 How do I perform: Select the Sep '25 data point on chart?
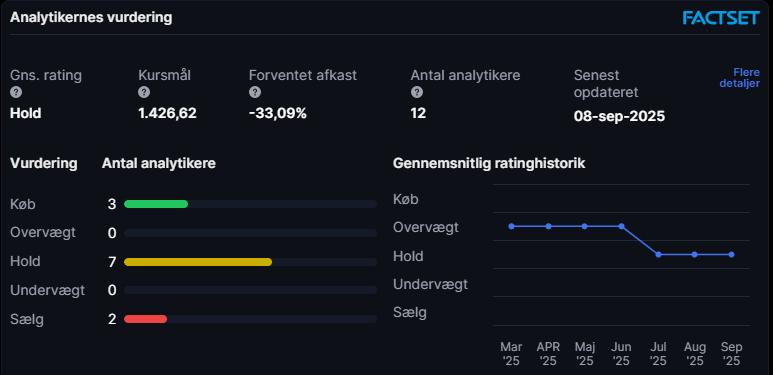[732, 254]
